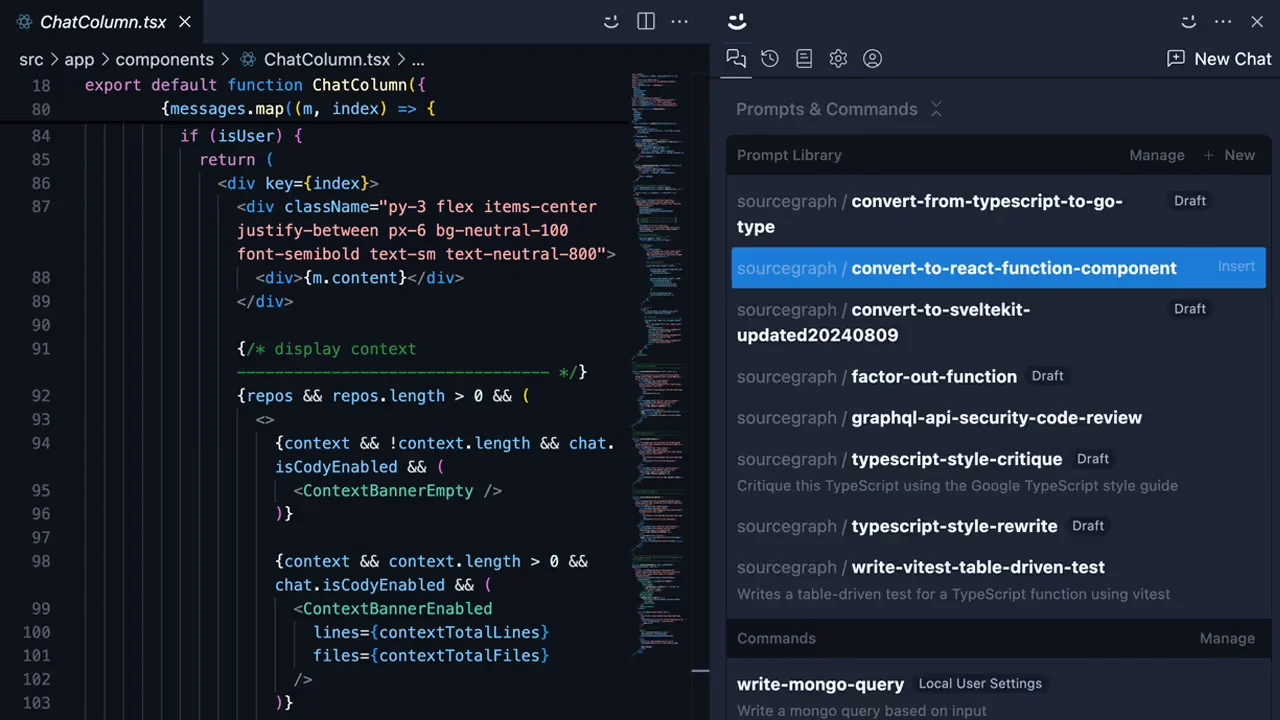1280x720 pixels.
Task: Open the components breadcrumb dropdown
Action: 164,59
